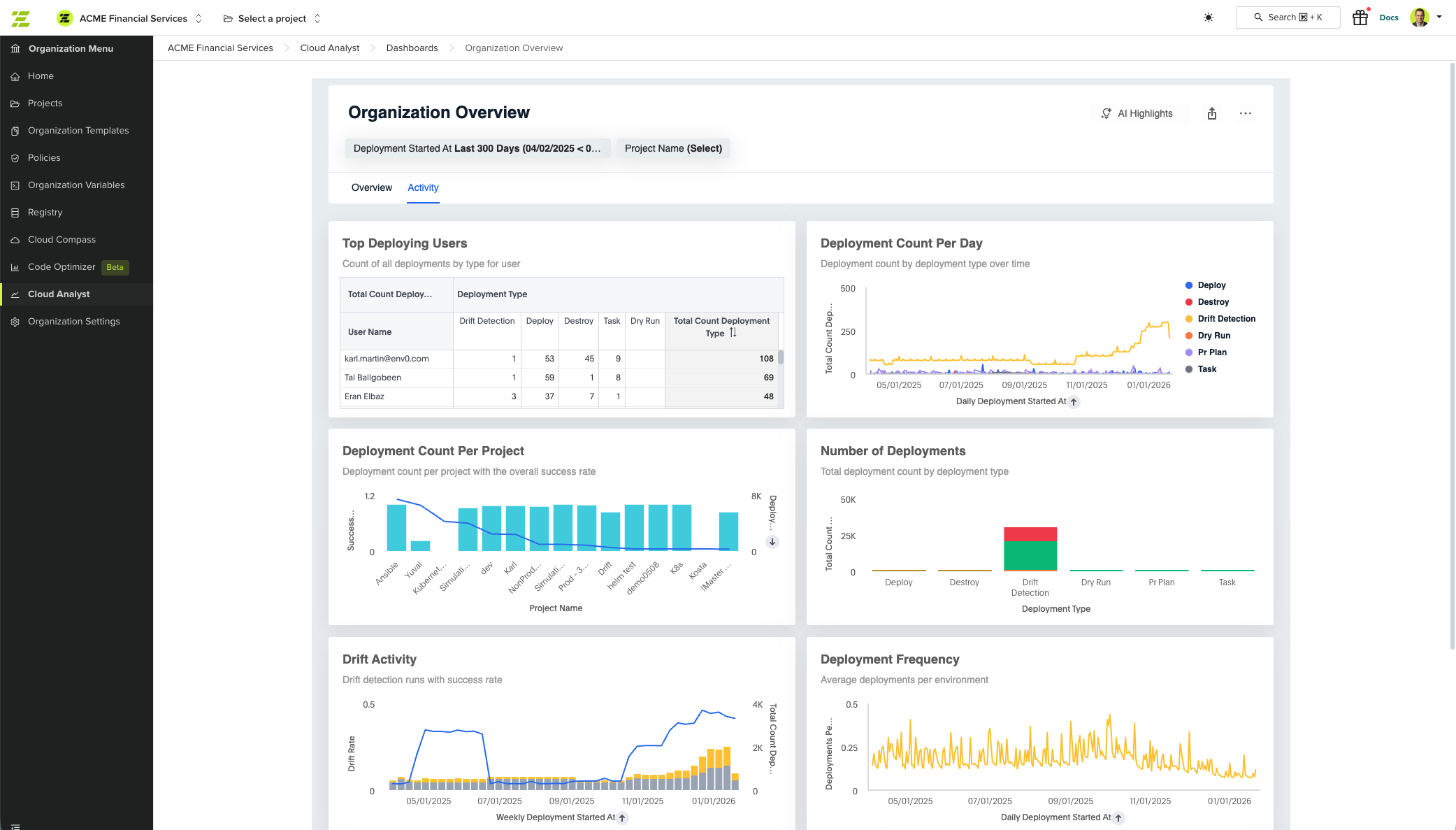Image resolution: width=1456 pixels, height=830 pixels.
Task: Open the Registry page
Action: (45, 212)
